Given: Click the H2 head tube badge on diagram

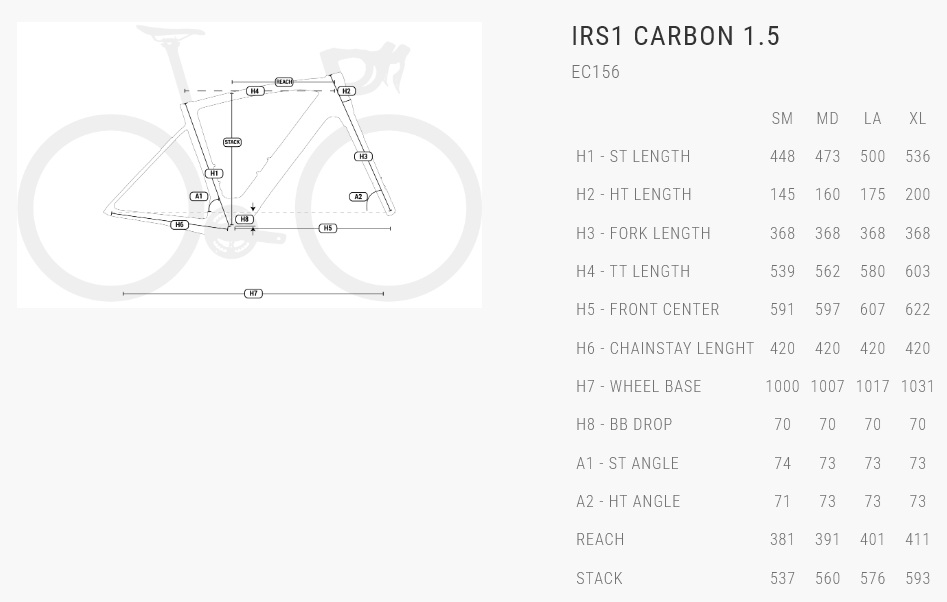Looking at the screenshot, I should [346, 91].
